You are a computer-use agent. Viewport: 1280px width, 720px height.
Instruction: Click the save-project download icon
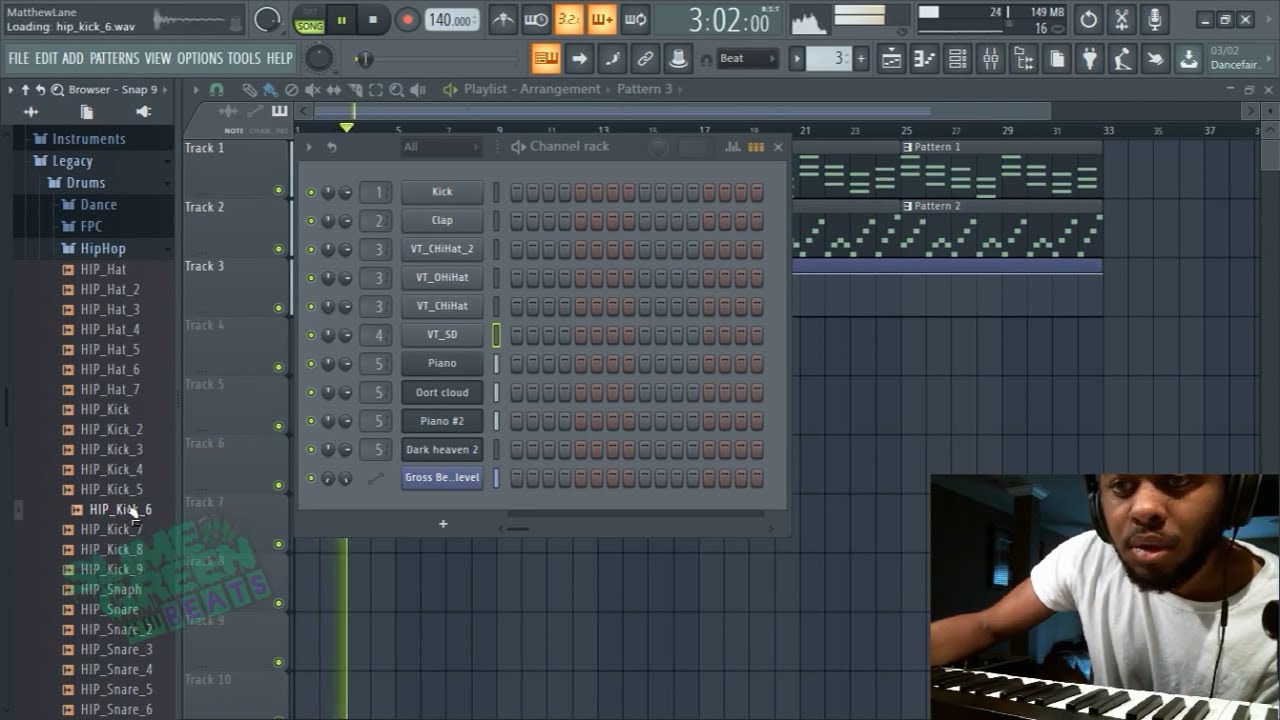[1188, 59]
